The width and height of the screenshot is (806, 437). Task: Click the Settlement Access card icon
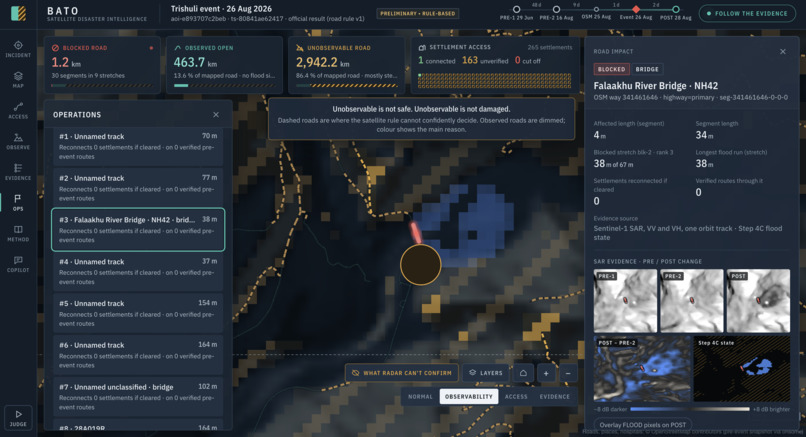pyautogui.click(x=422, y=47)
